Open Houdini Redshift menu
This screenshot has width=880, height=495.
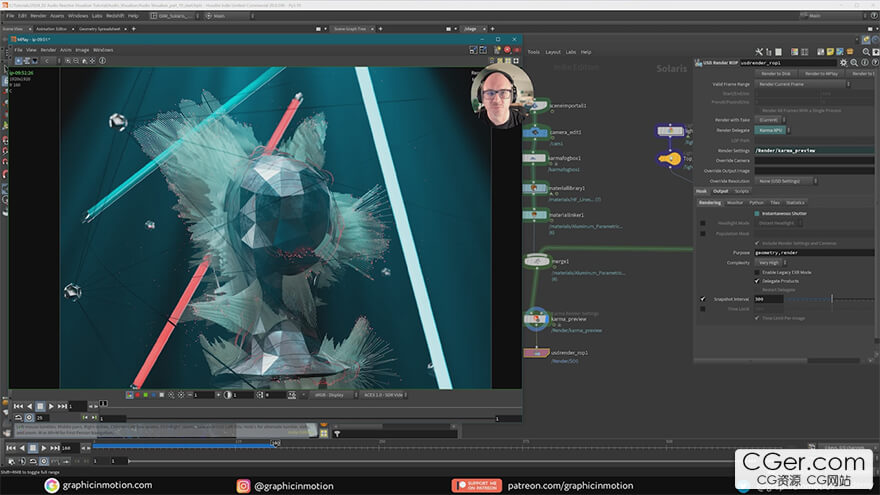pyautogui.click(x=115, y=16)
